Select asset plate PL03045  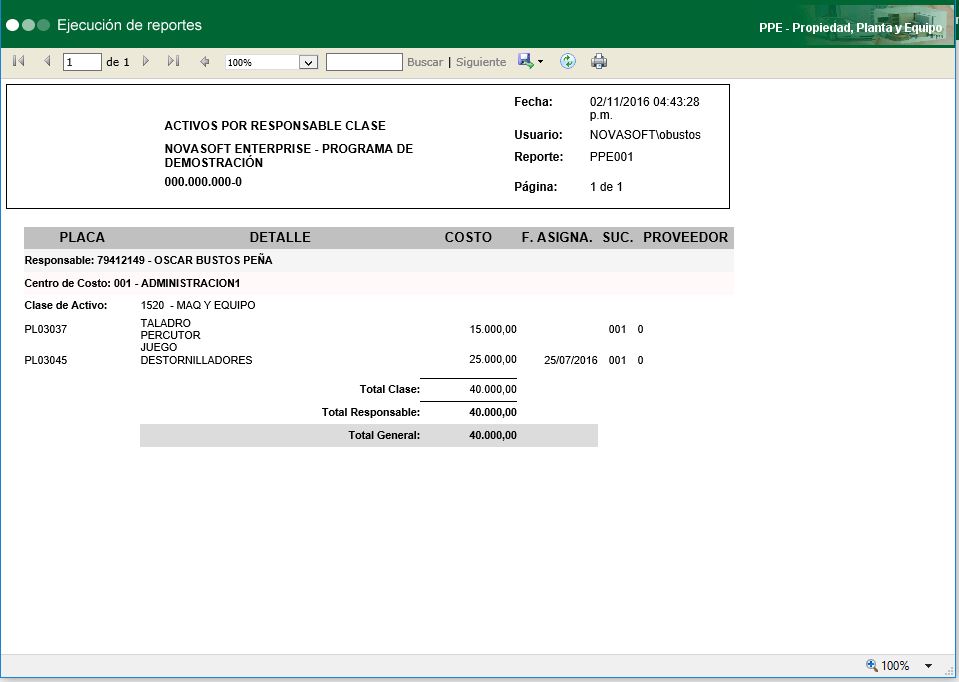click(x=45, y=360)
